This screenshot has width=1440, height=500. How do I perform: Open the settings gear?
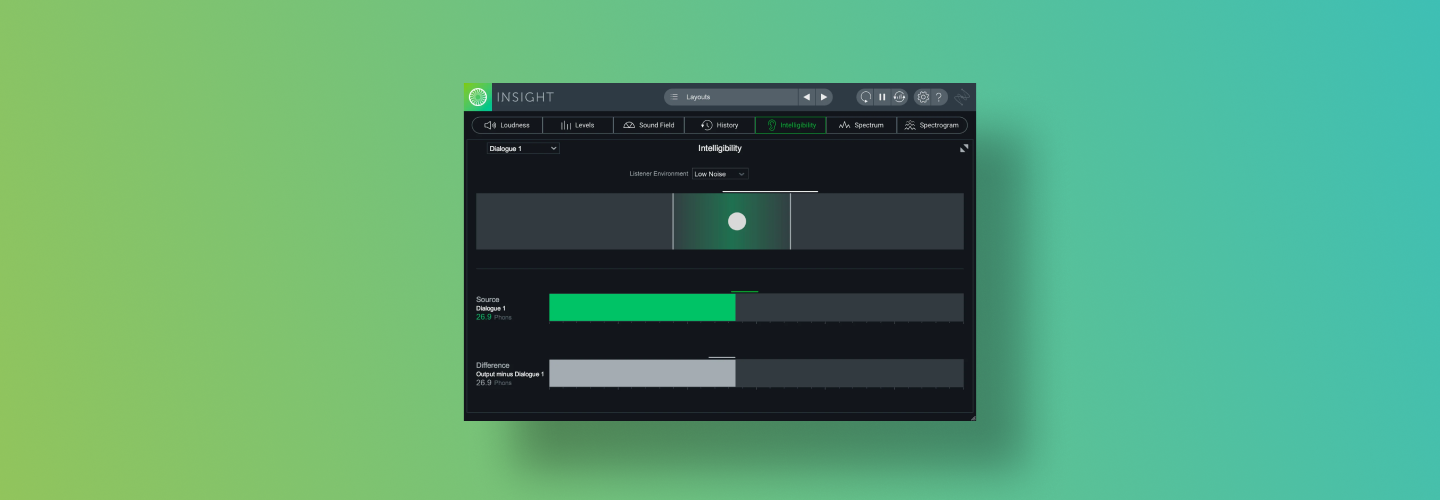(x=923, y=97)
